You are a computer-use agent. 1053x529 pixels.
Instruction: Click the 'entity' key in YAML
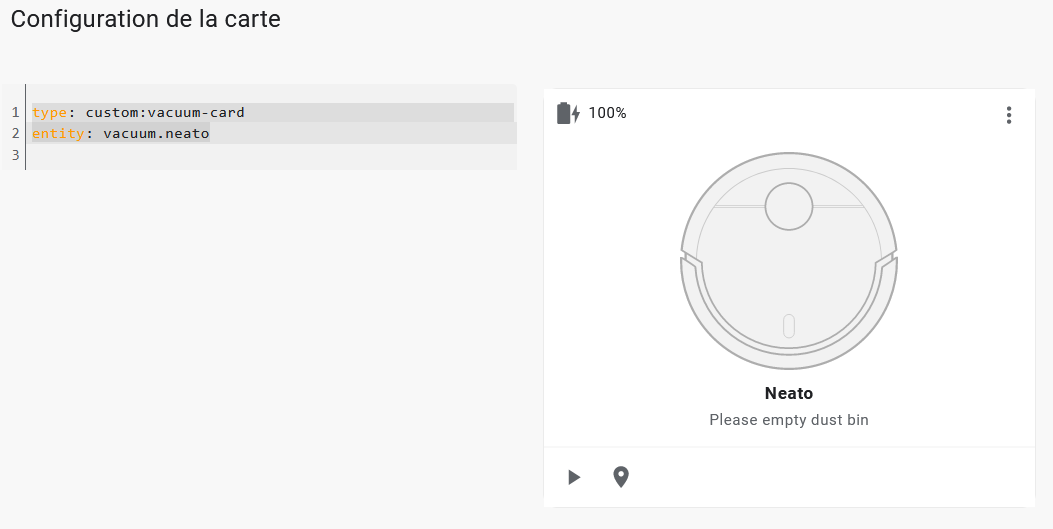(58, 133)
